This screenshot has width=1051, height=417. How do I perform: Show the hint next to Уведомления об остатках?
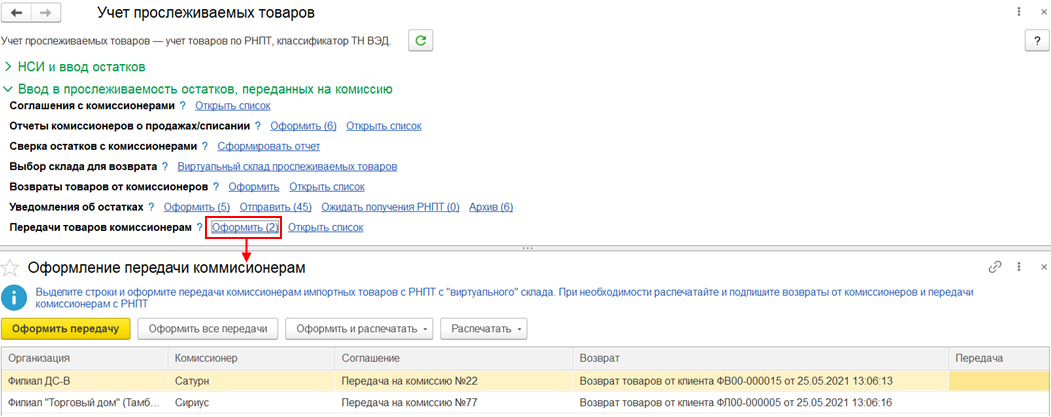coord(151,207)
